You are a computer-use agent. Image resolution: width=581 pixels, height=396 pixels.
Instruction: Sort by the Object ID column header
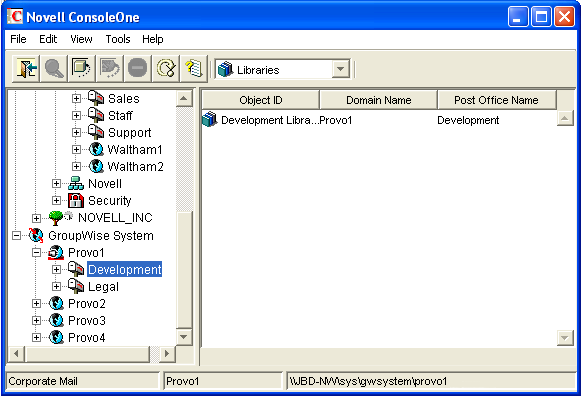(x=260, y=100)
